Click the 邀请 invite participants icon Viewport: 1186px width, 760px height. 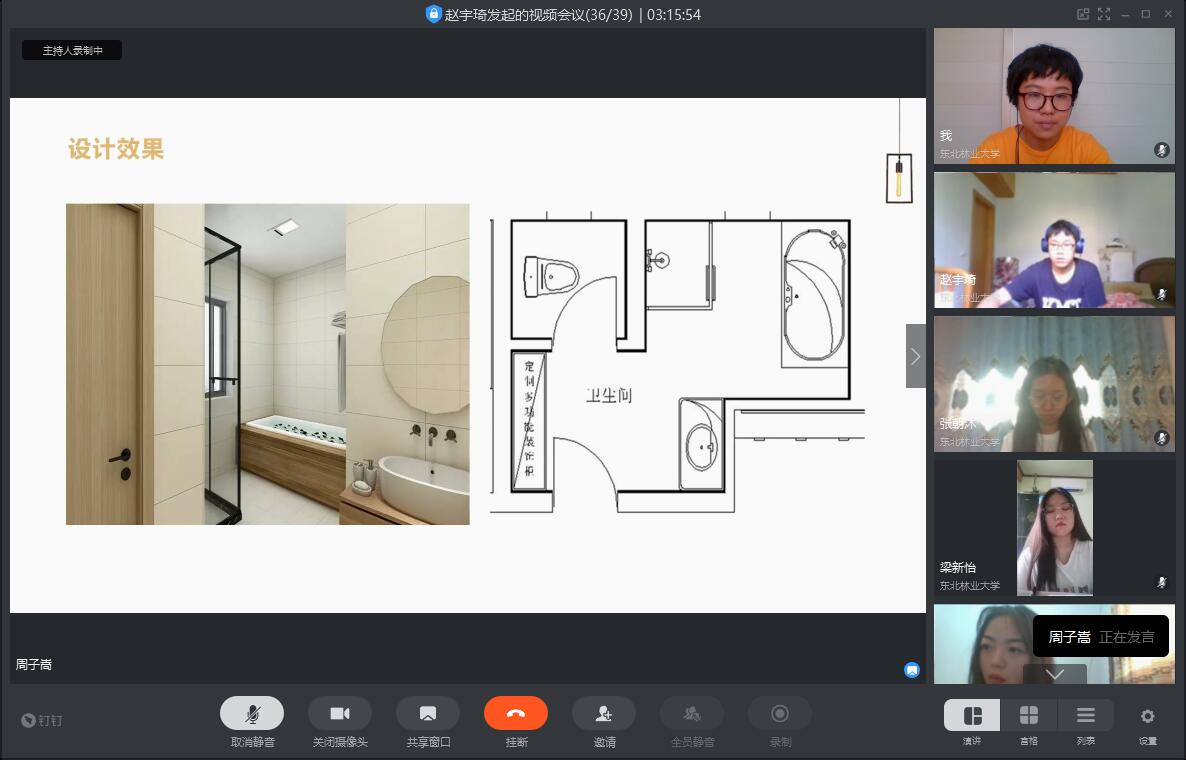click(x=604, y=714)
